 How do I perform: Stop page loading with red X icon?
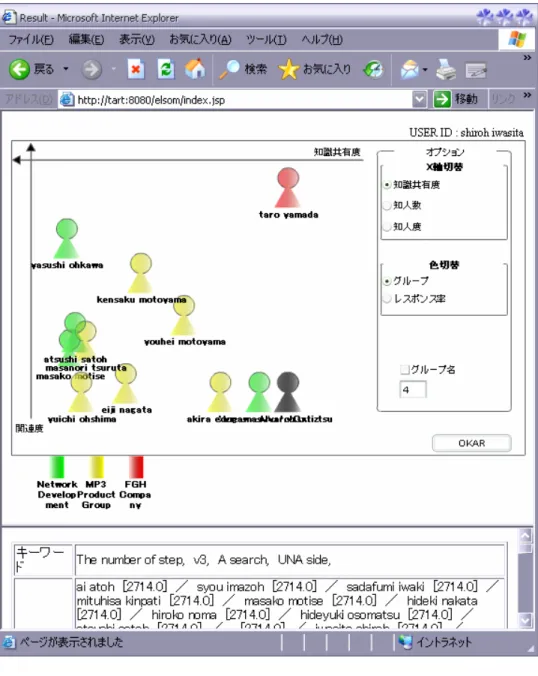tap(136, 69)
